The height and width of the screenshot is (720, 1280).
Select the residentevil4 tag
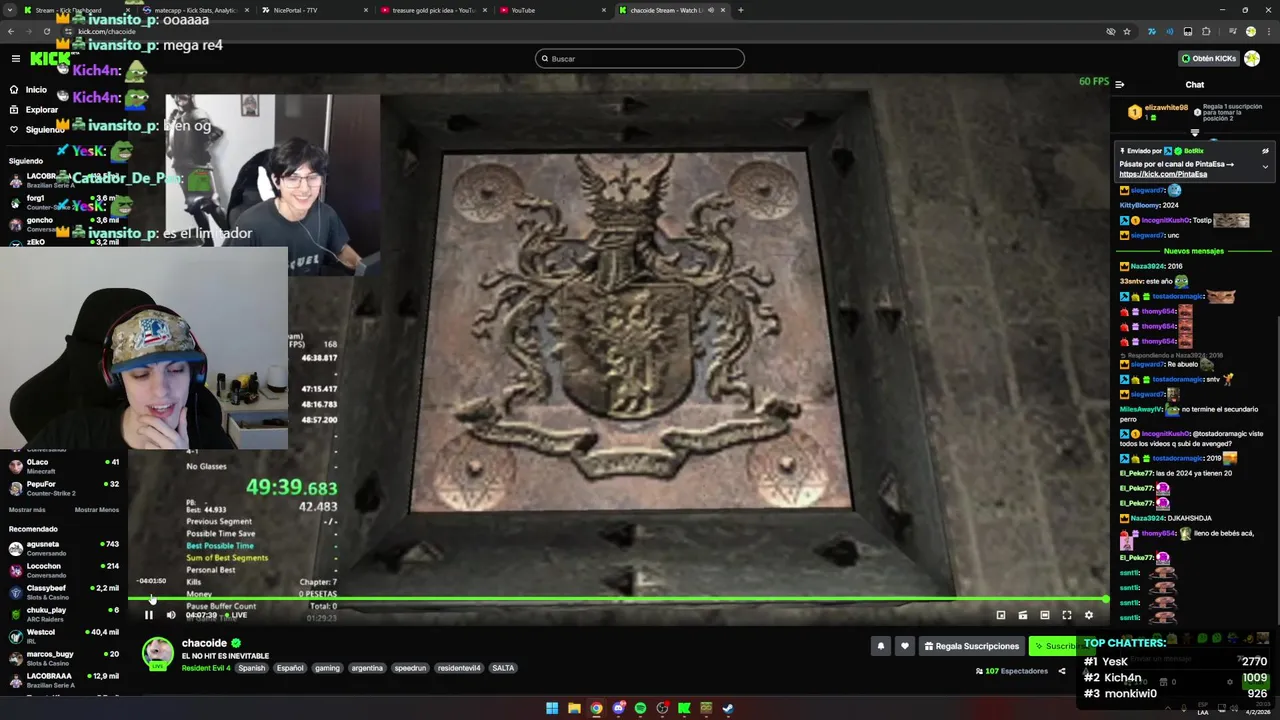point(459,668)
